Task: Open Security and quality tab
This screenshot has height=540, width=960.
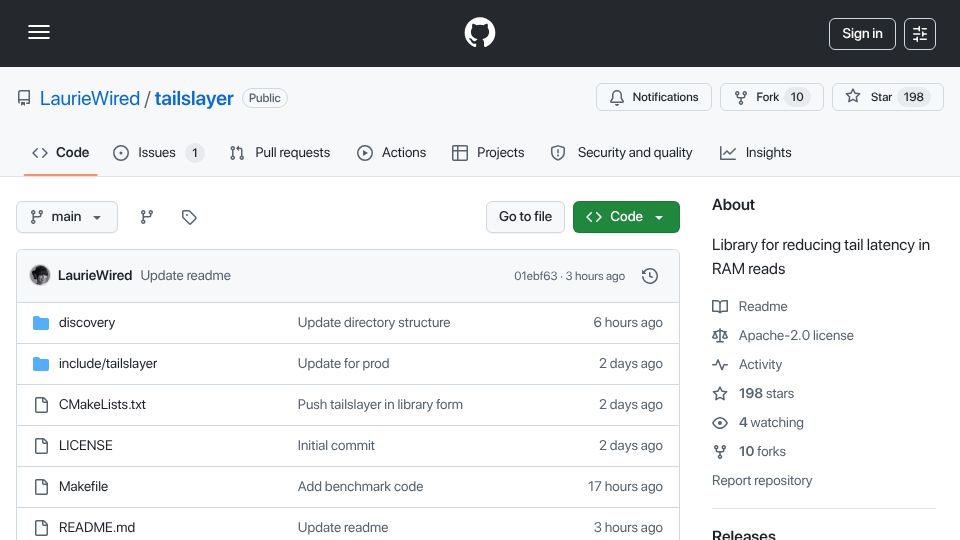Action: click(621, 152)
